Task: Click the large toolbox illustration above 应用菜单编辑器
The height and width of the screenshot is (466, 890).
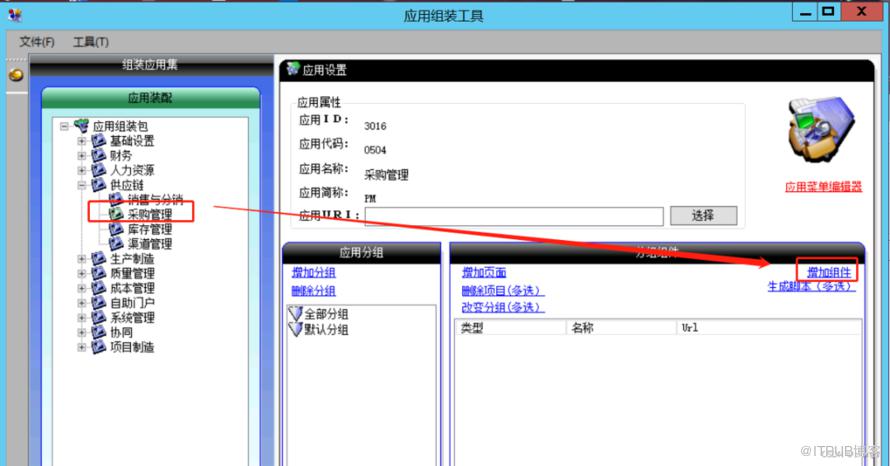Action: (x=821, y=131)
